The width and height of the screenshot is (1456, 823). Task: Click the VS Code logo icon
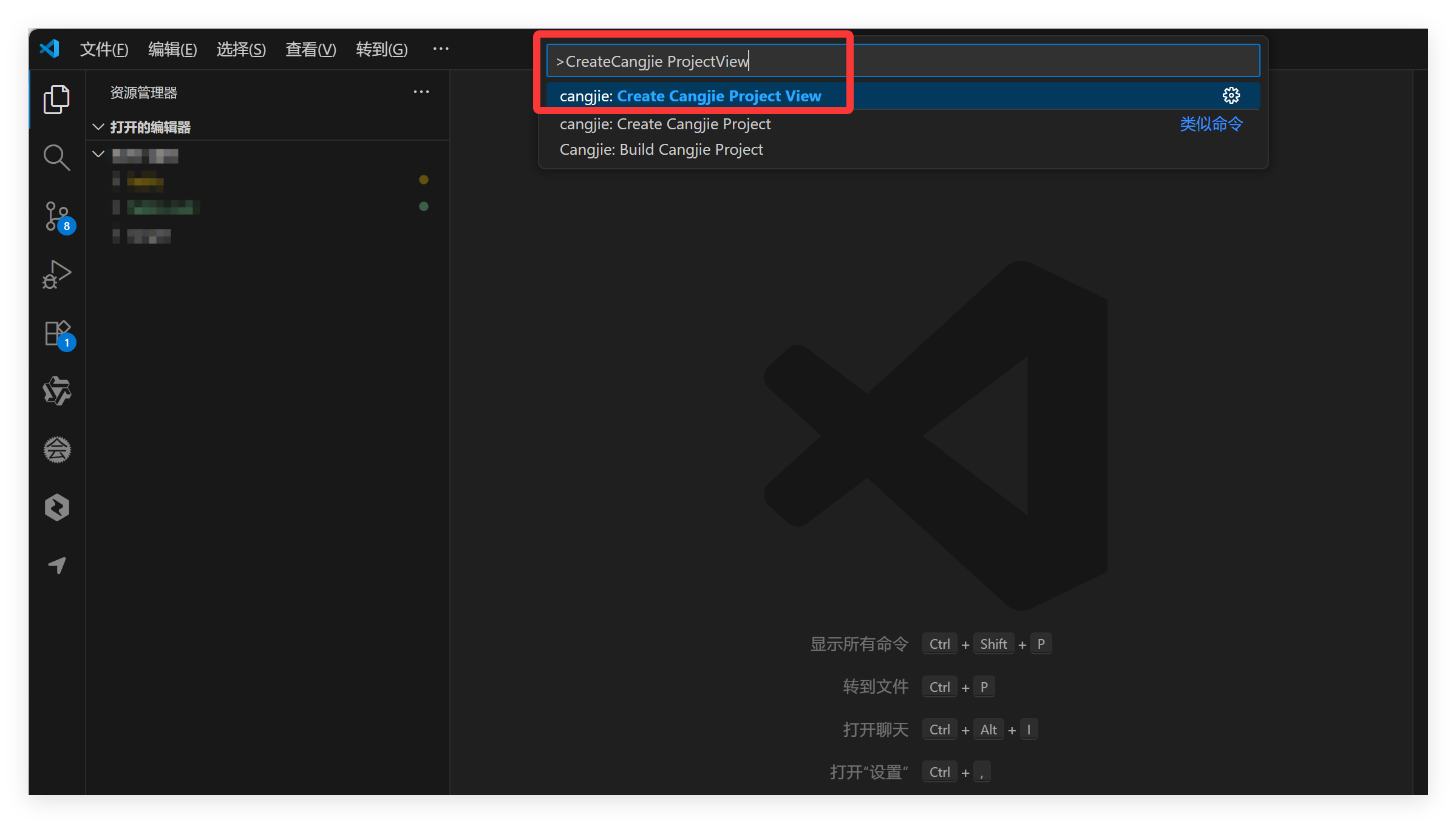point(50,49)
